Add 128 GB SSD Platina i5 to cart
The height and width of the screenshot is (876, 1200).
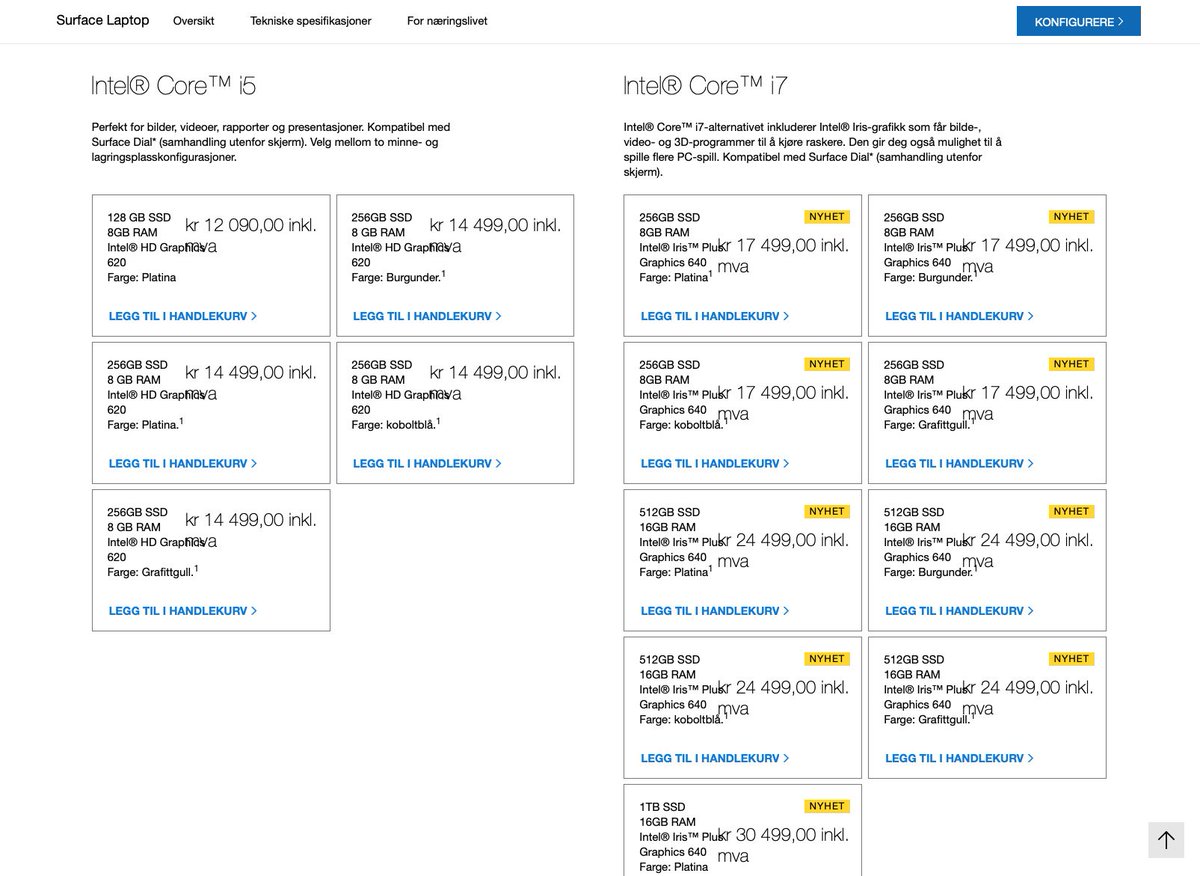pos(183,316)
